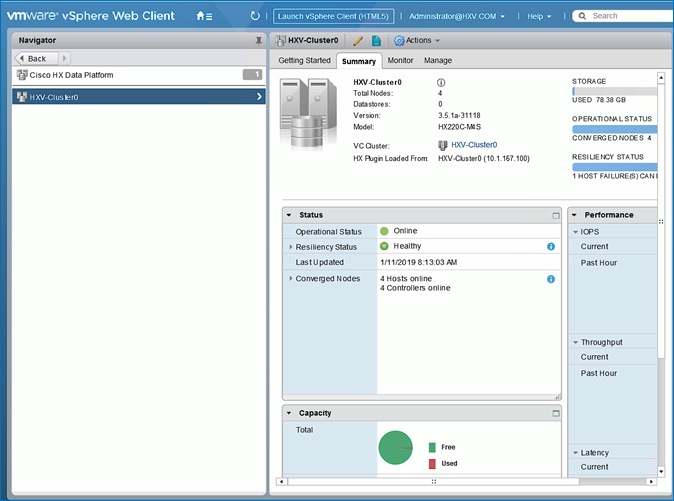Open Resiliency Status info icon
Viewport: 674px width, 501px height.
(551, 246)
